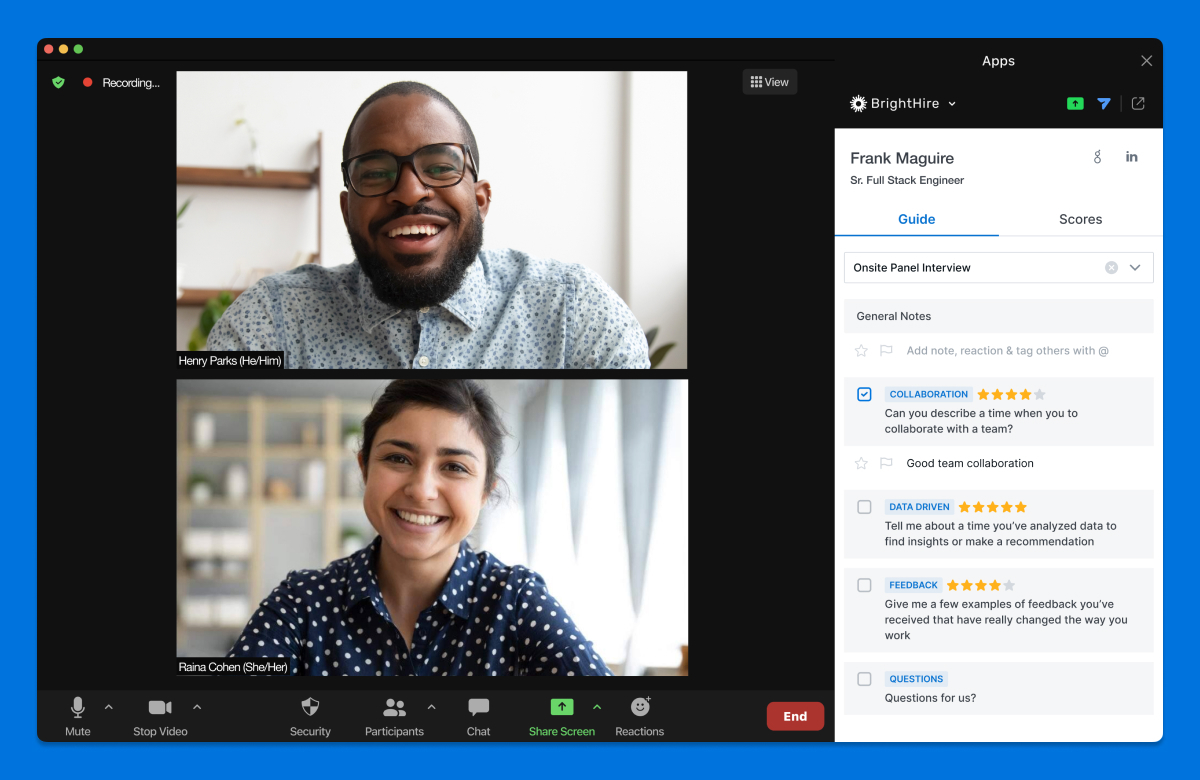1200x780 pixels.
Task: Expand the Onsite Panel Interview dropdown
Action: click(1135, 268)
